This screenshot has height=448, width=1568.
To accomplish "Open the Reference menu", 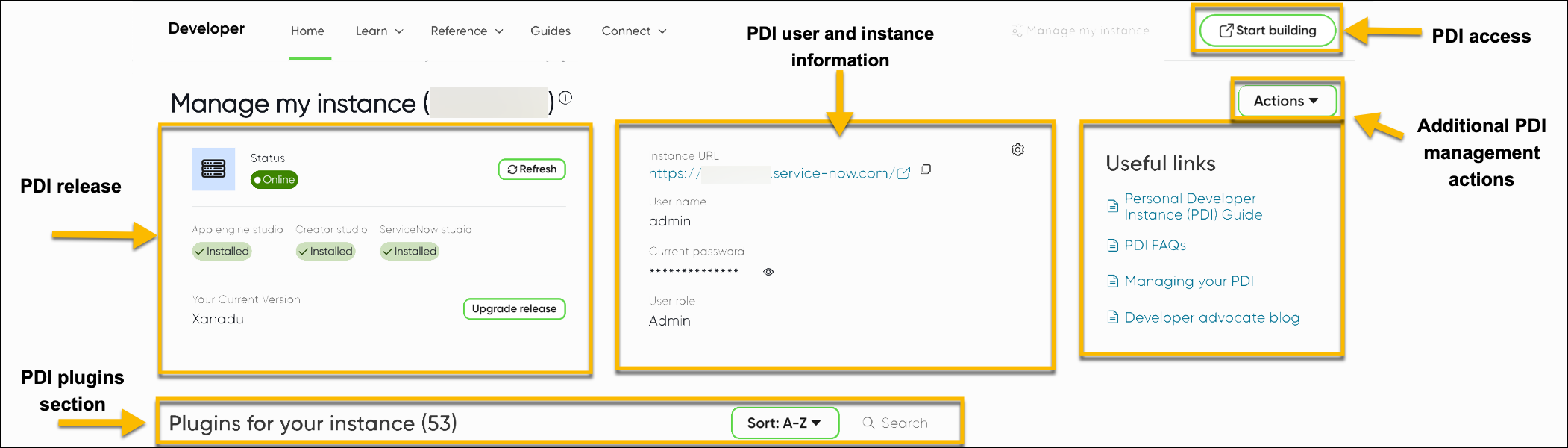I will coord(466,31).
